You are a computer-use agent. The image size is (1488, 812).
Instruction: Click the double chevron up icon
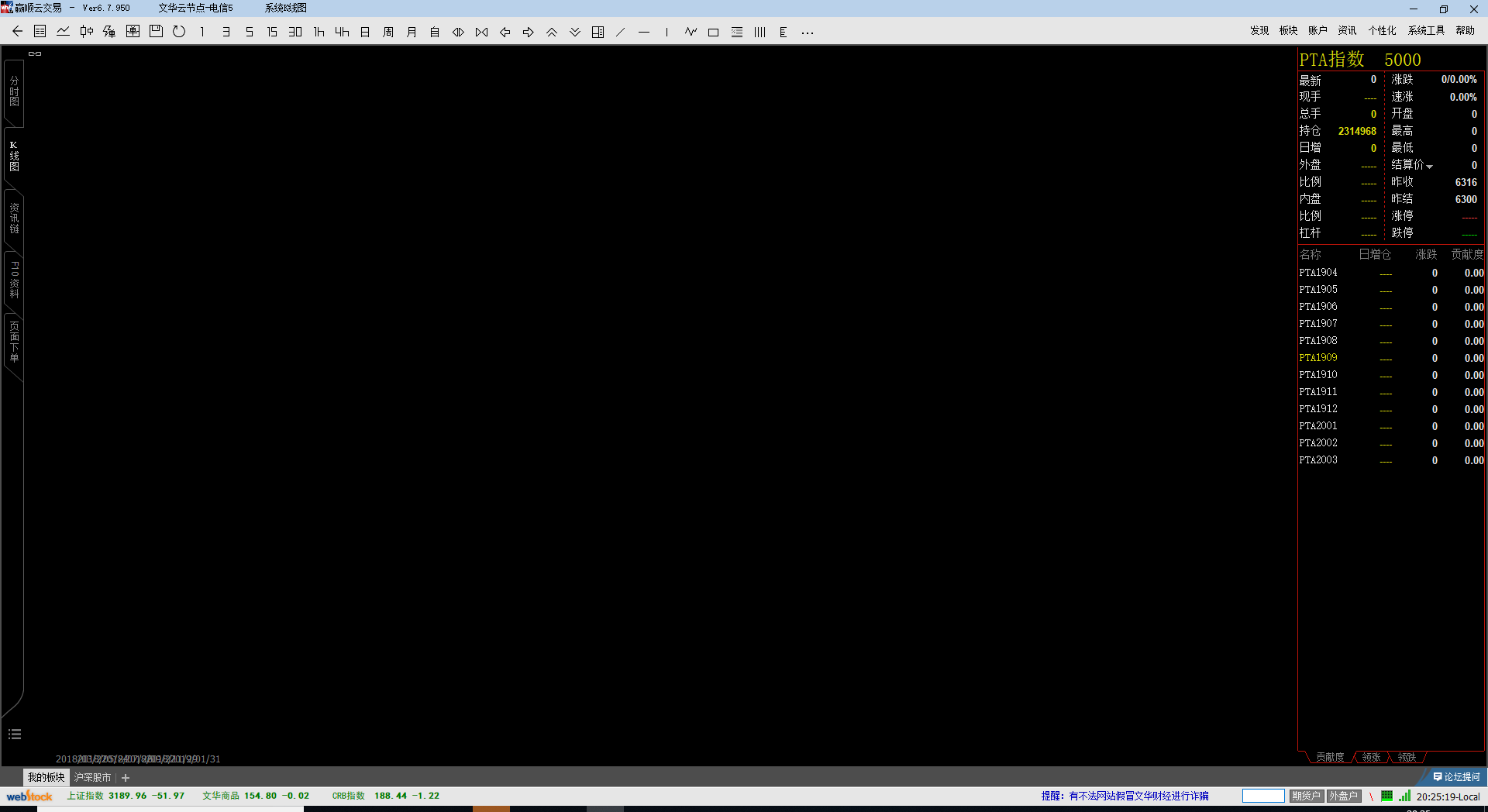tap(552, 32)
